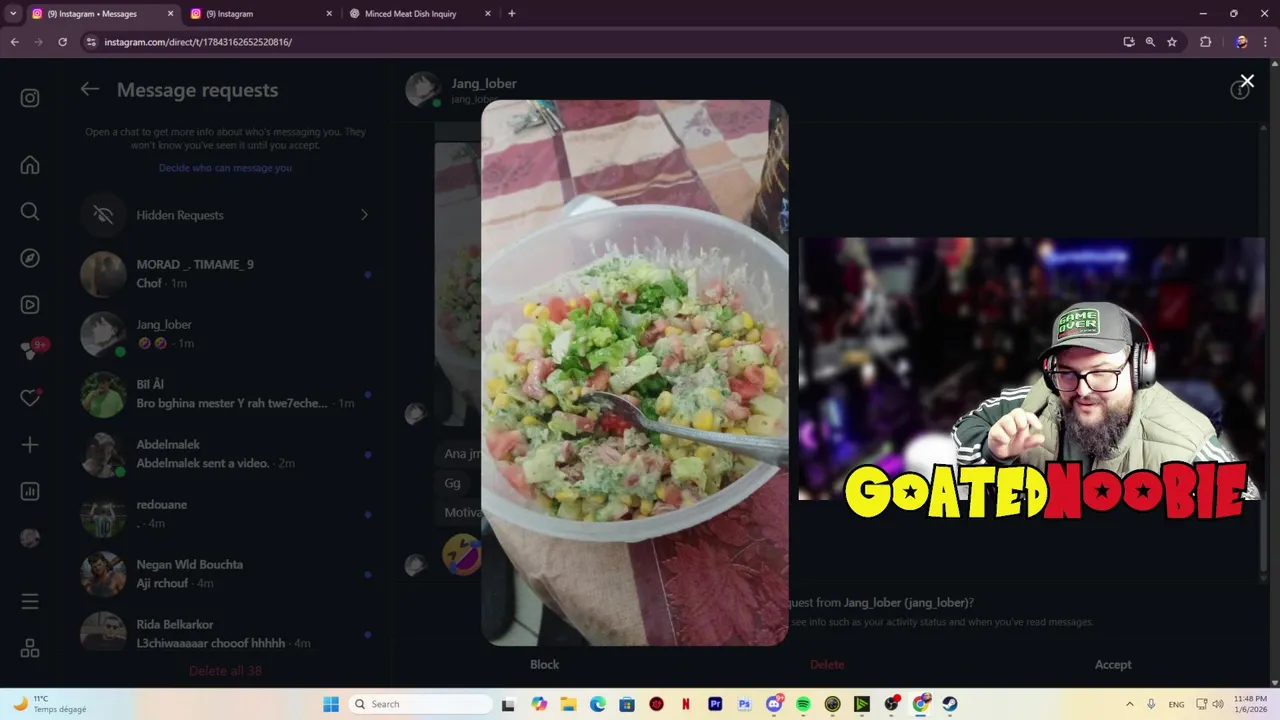Click Hidden Requests crossed-eye icon
1280x720 pixels.
103,215
